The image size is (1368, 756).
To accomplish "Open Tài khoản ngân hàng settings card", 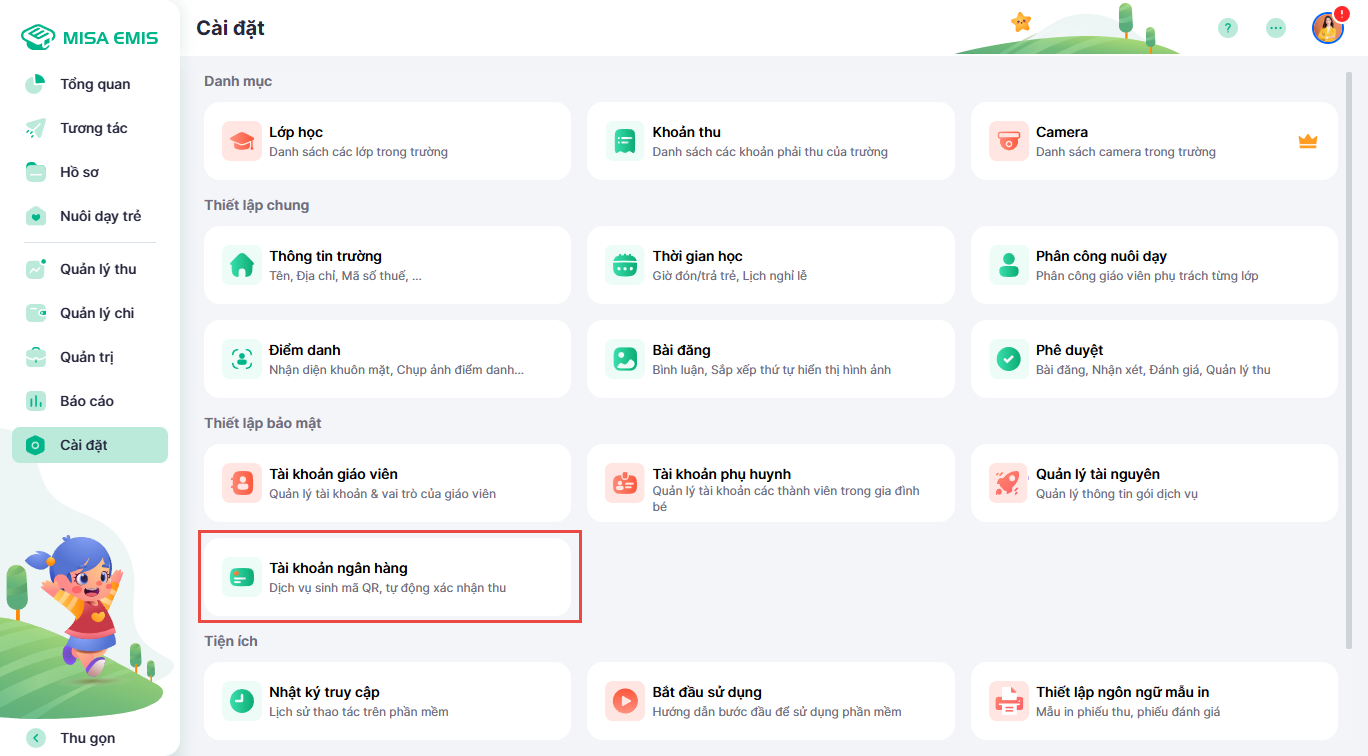I will (388, 577).
